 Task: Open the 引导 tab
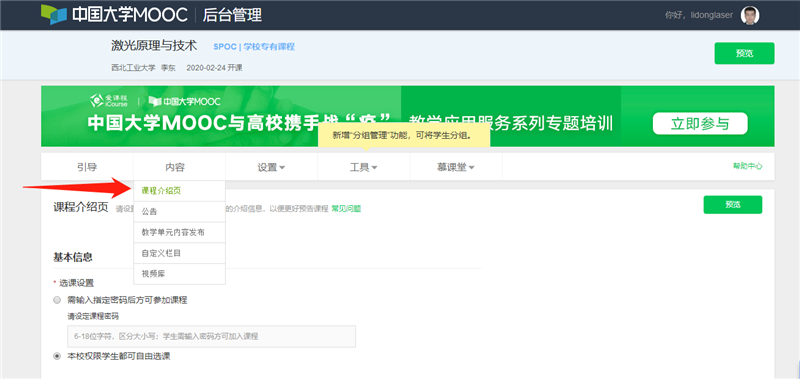tap(87, 167)
